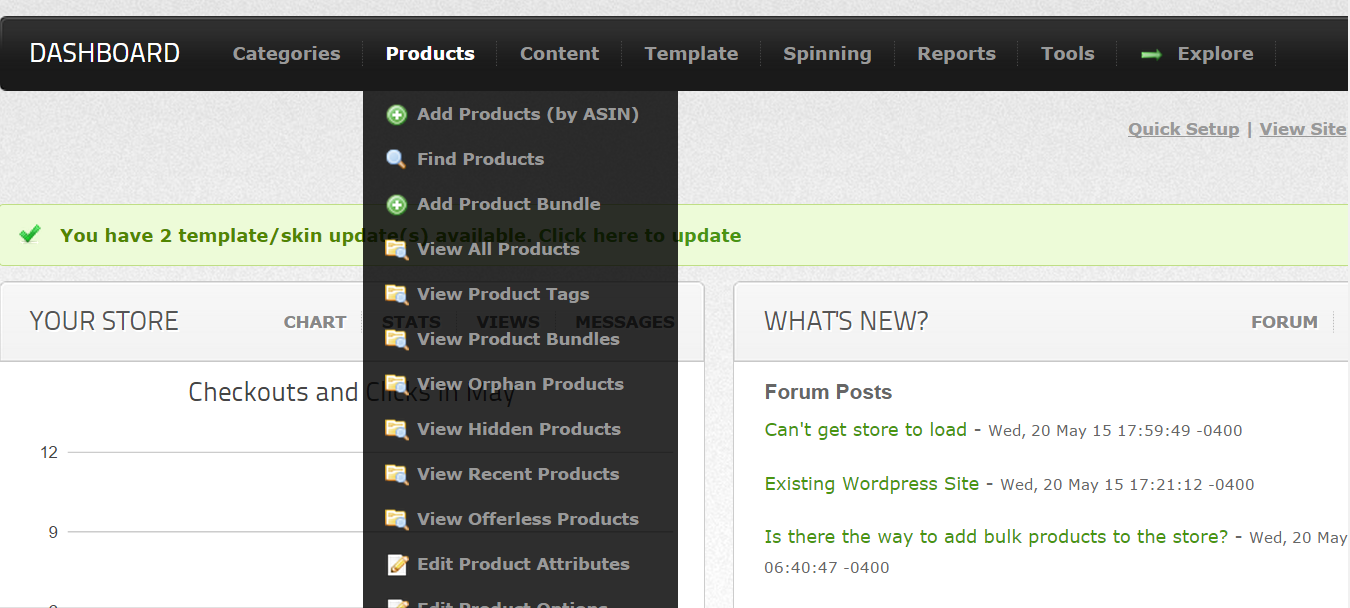Click the folder icon beside View Product Tags
1350x608 pixels.
pyautogui.click(x=397, y=295)
